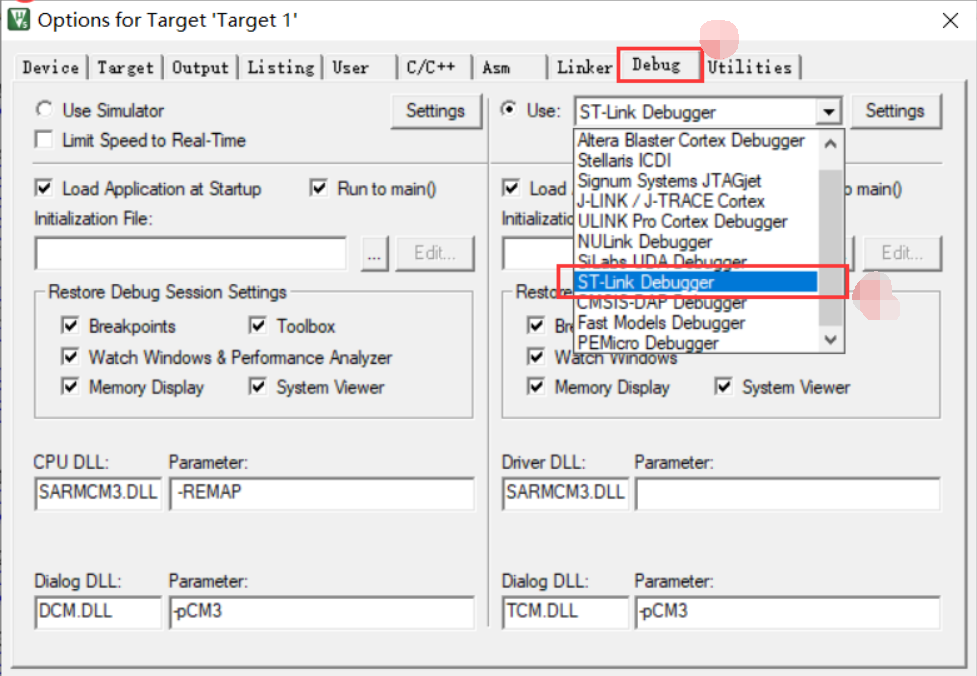Click the right -pCM3 parameter field
The width and height of the screenshot is (977, 676).
[x=788, y=612]
